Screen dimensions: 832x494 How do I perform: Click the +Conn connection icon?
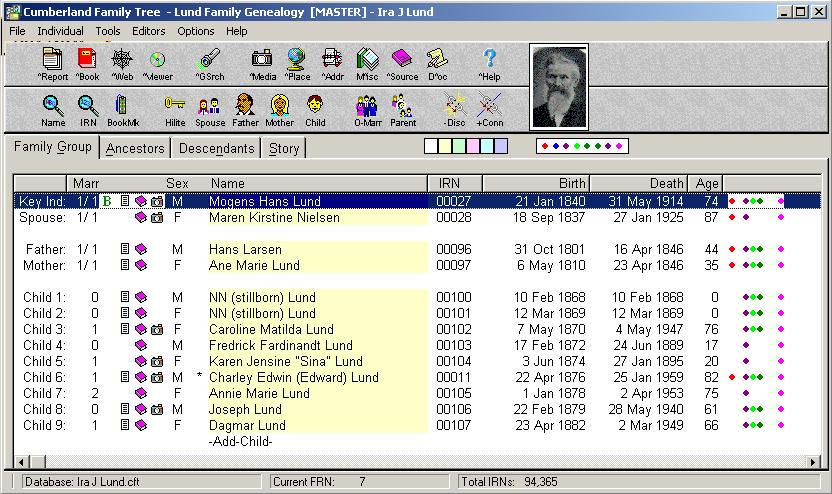(489, 109)
